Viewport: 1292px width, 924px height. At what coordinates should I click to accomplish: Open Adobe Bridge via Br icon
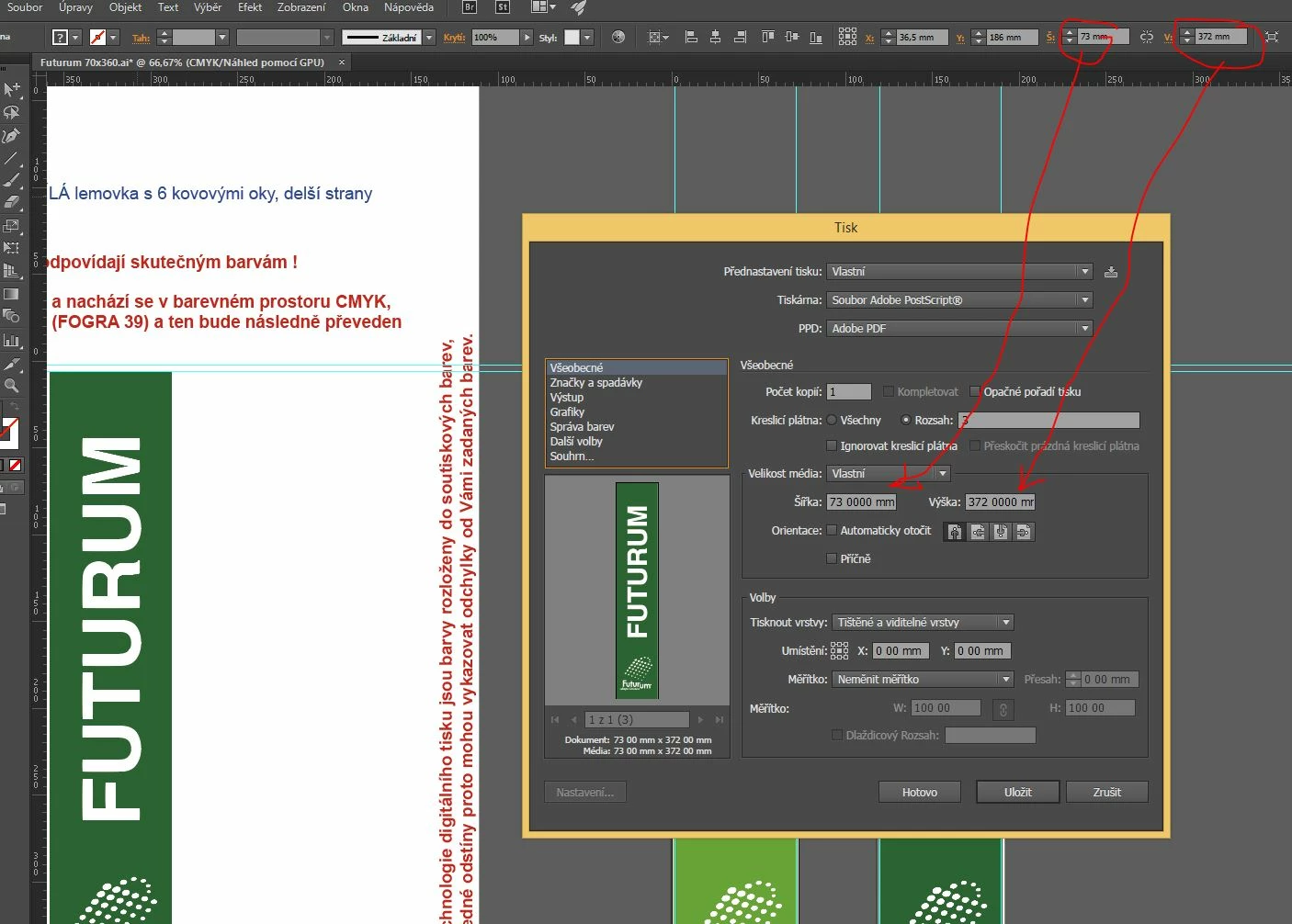click(470, 7)
